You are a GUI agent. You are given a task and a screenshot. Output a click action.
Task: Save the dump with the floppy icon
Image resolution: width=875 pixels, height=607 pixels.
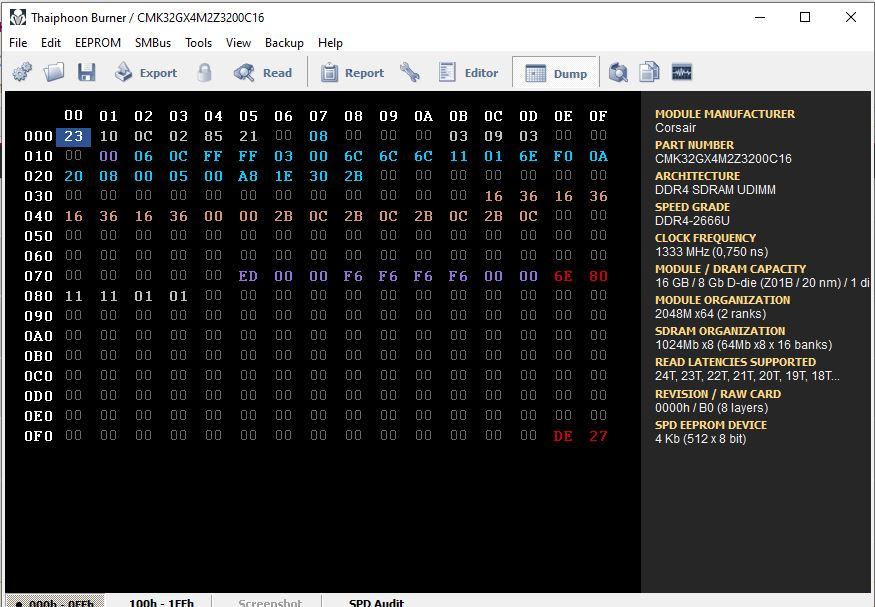coord(86,73)
